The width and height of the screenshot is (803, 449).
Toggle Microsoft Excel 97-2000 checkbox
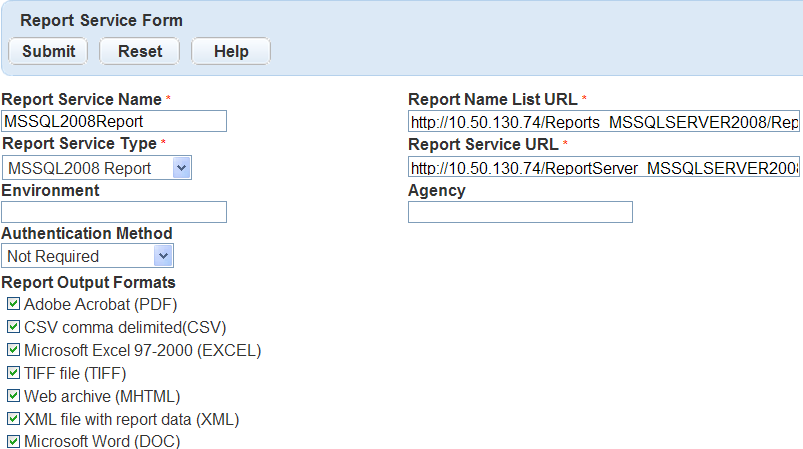click(x=14, y=350)
